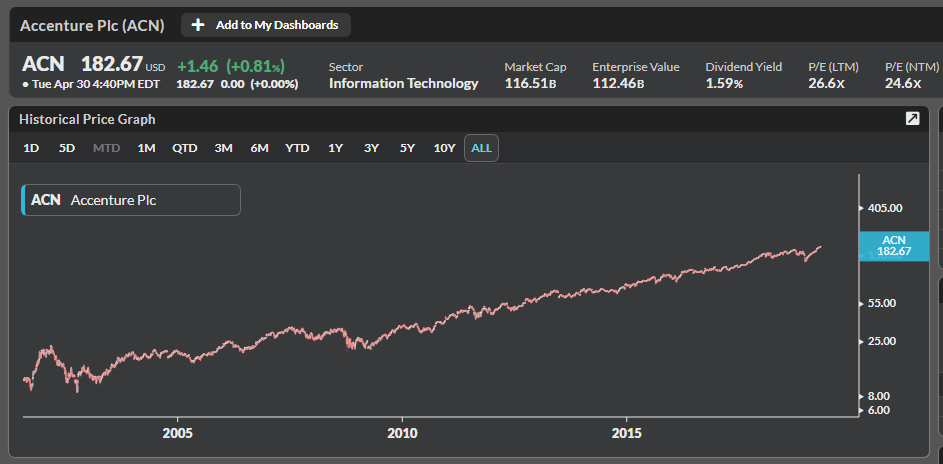Show year-to-date YTD range

[x=297, y=148]
